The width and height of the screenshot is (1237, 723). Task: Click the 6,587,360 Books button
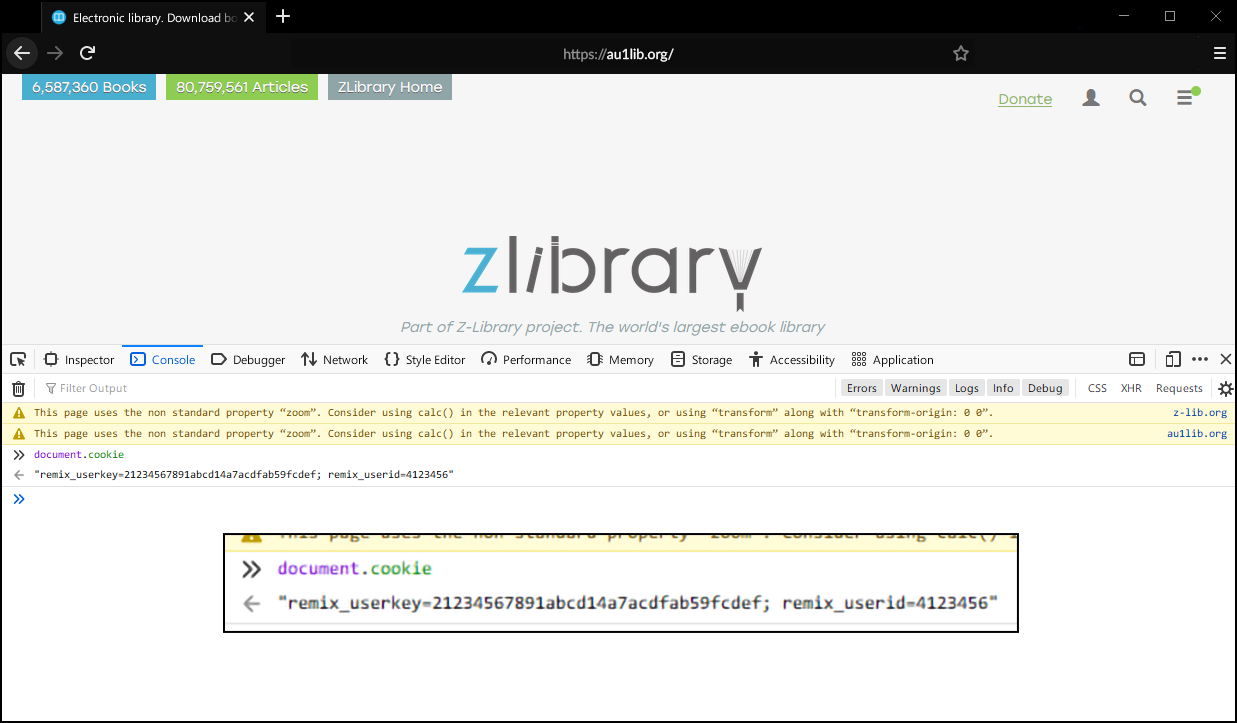tap(89, 87)
